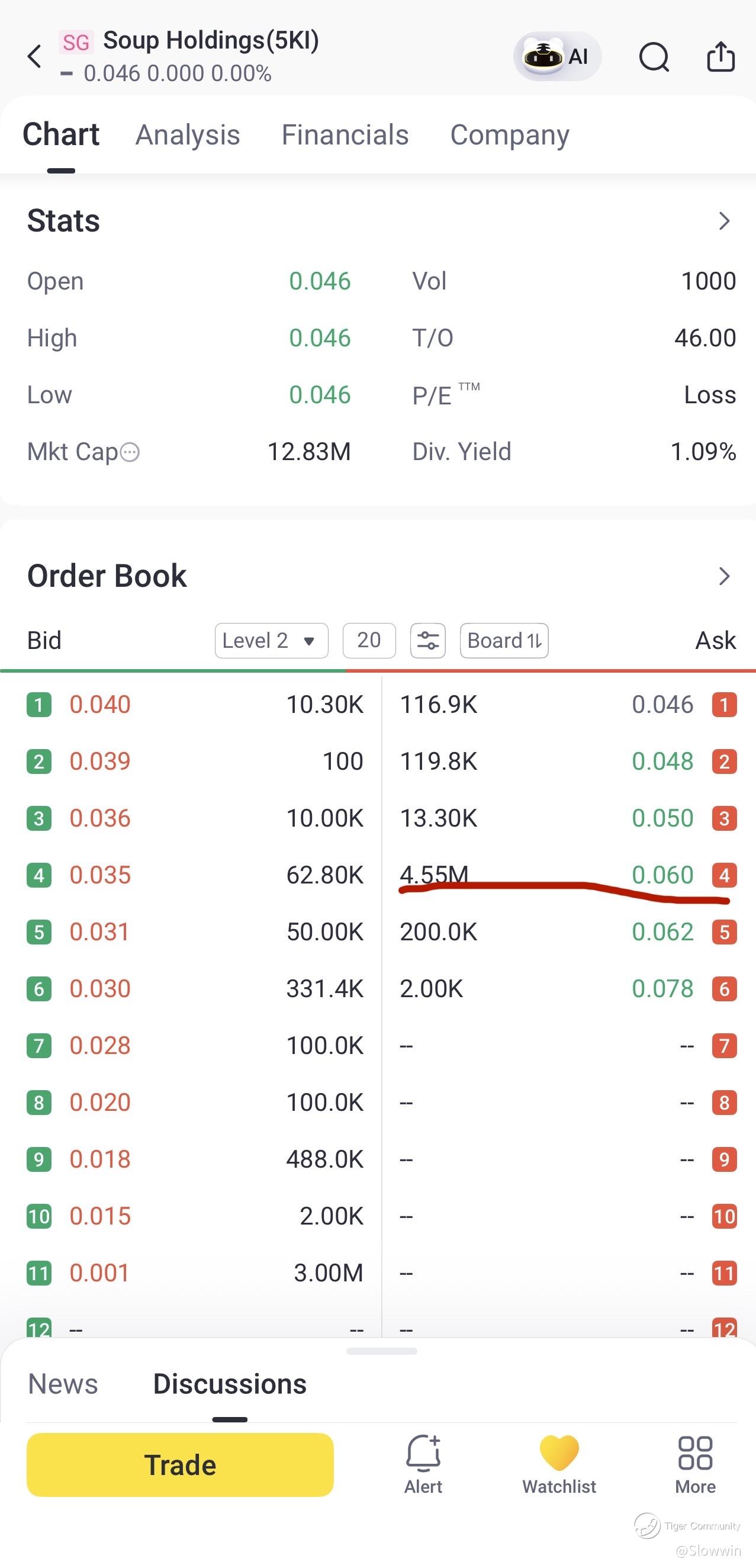Screen dimensions: 756x1568
Task: Tap the yellow Trade button
Action: pos(180,1464)
